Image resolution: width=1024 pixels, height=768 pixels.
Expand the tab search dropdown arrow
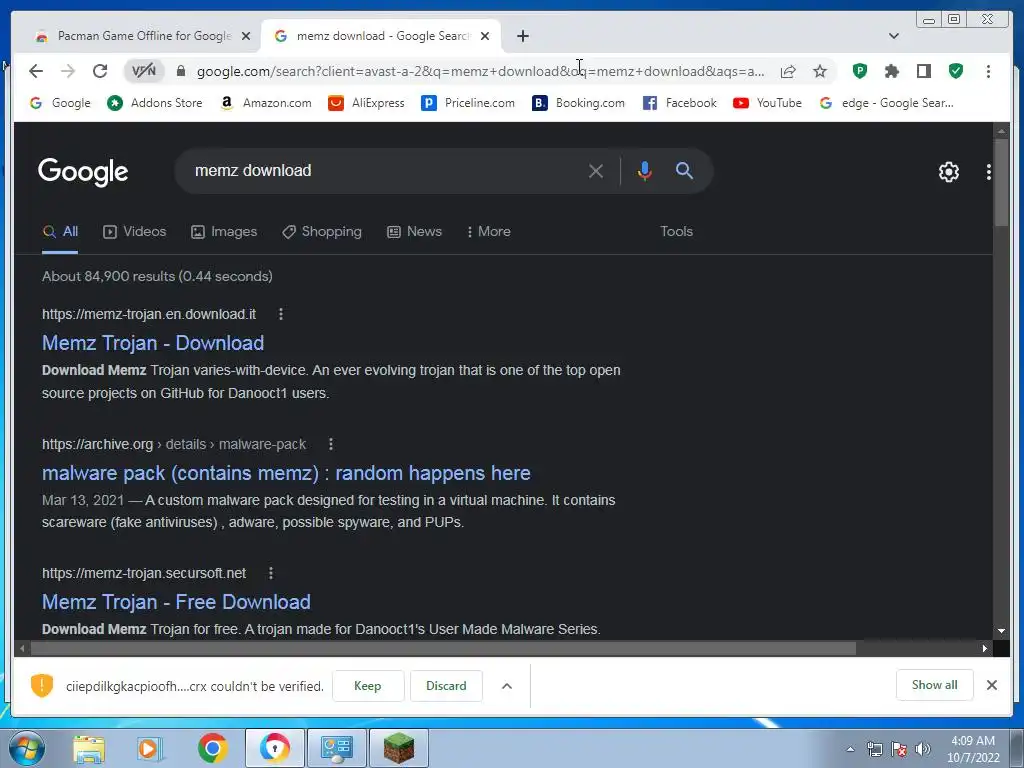894,36
